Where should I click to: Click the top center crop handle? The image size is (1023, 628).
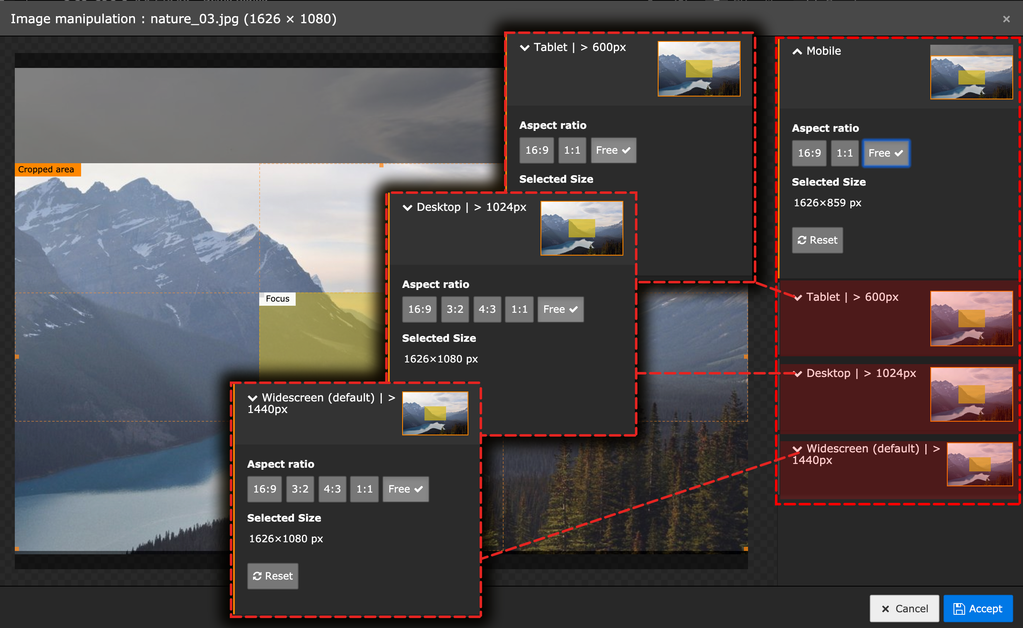click(x=380, y=165)
